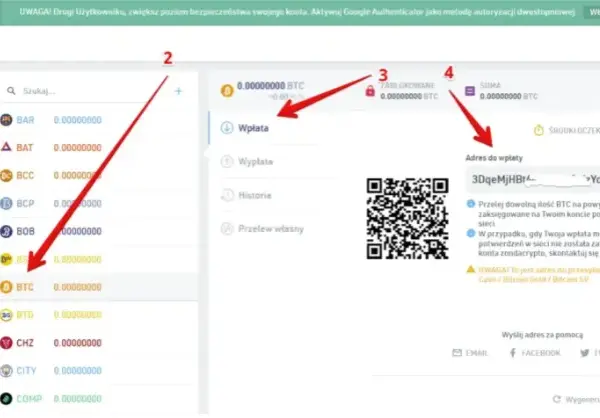Click the CITY coin icon
This screenshot has height=418, width=600.
tap(6, 371)
